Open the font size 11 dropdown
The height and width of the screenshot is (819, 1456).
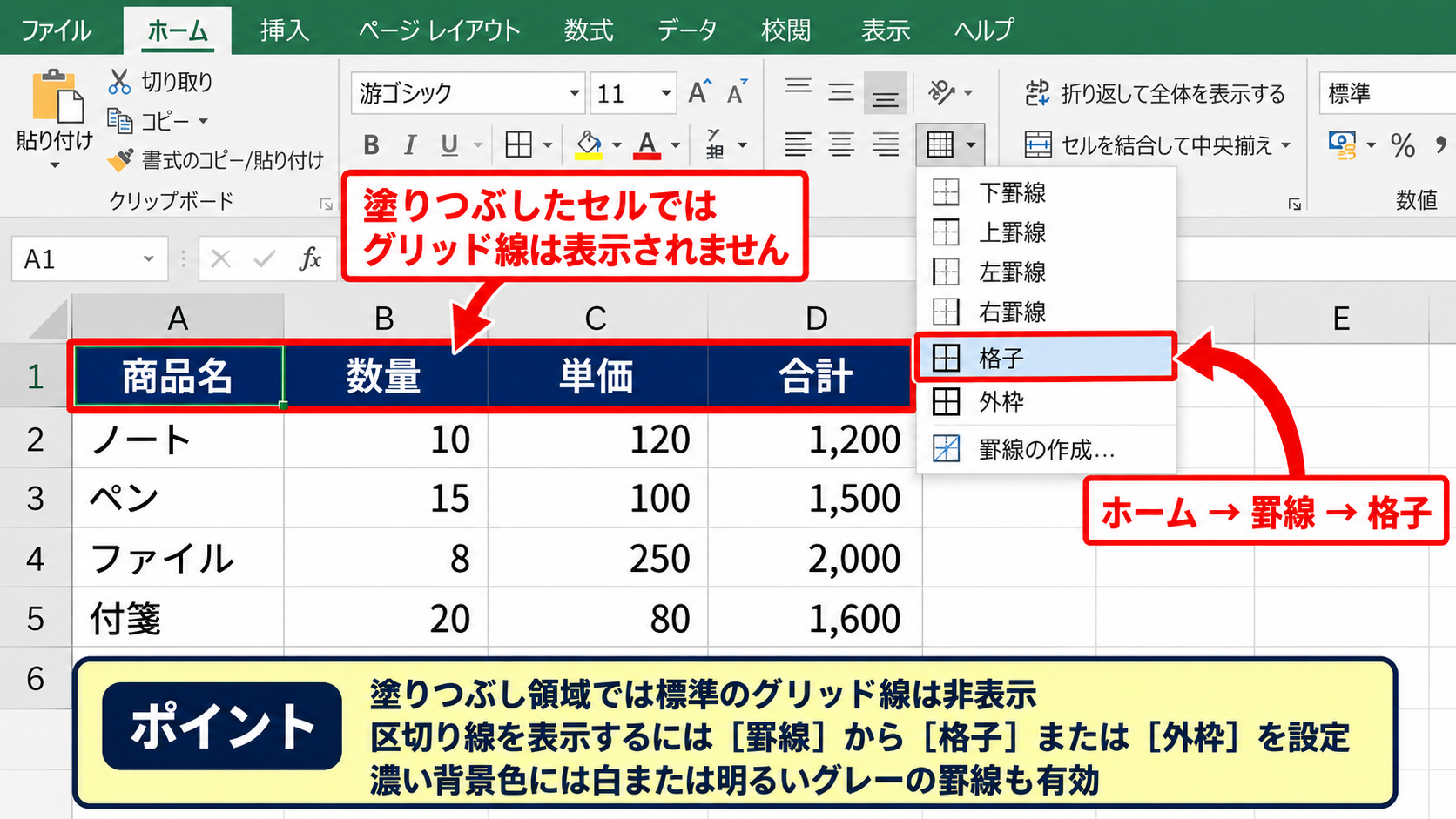[665, 93]
